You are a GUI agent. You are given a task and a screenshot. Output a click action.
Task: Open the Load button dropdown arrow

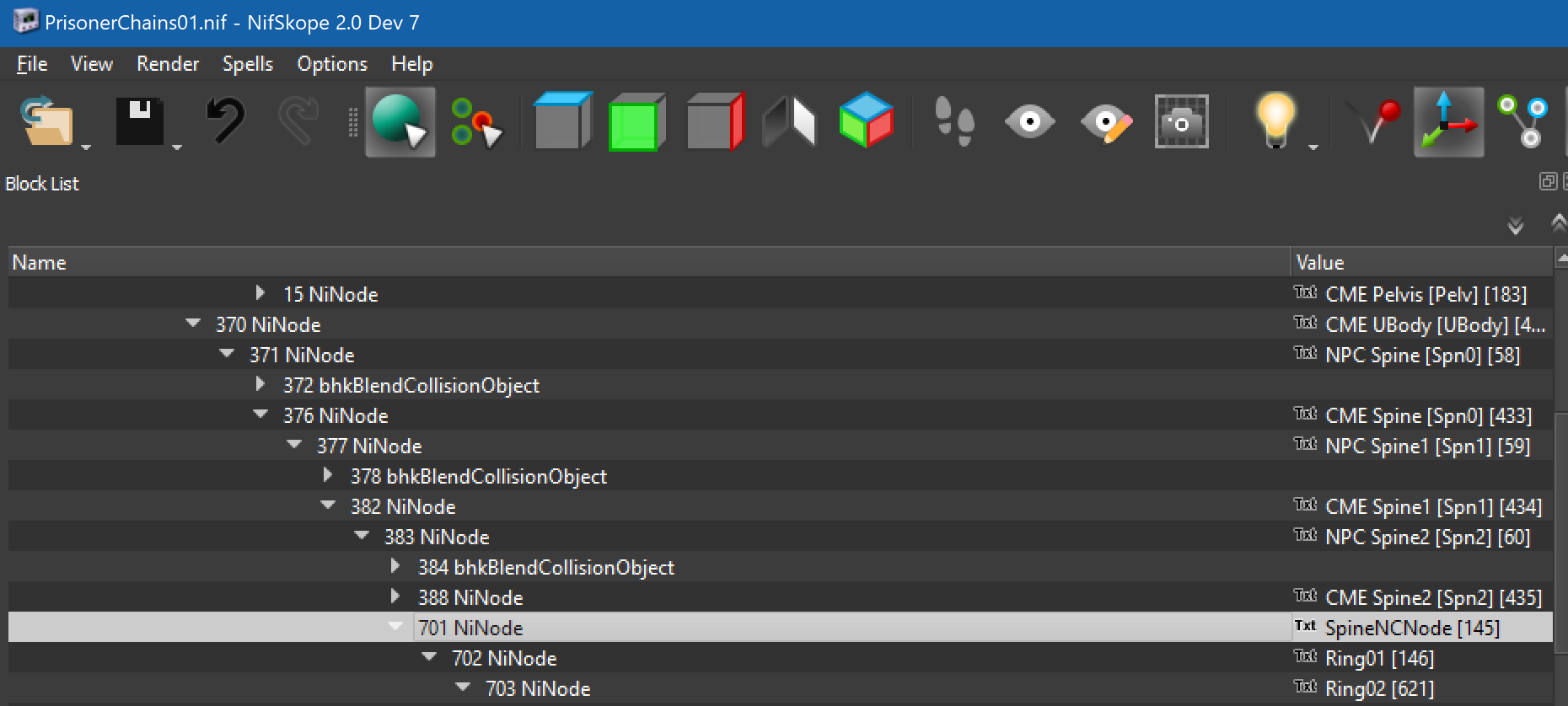(86, 147)
